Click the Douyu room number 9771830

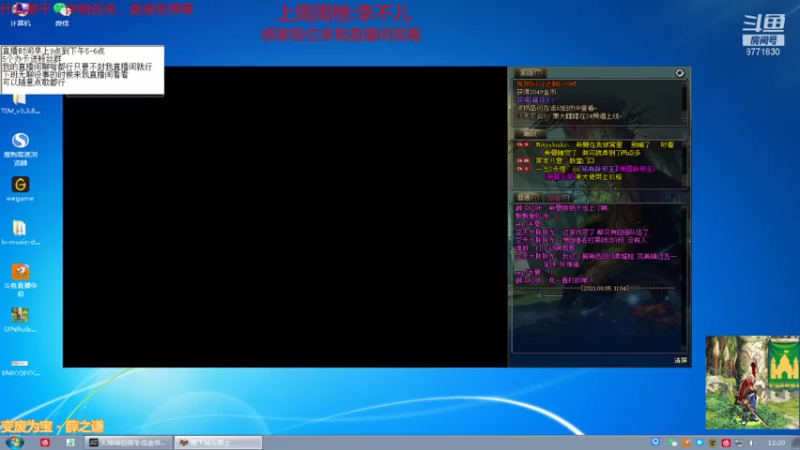coord(763,52)
